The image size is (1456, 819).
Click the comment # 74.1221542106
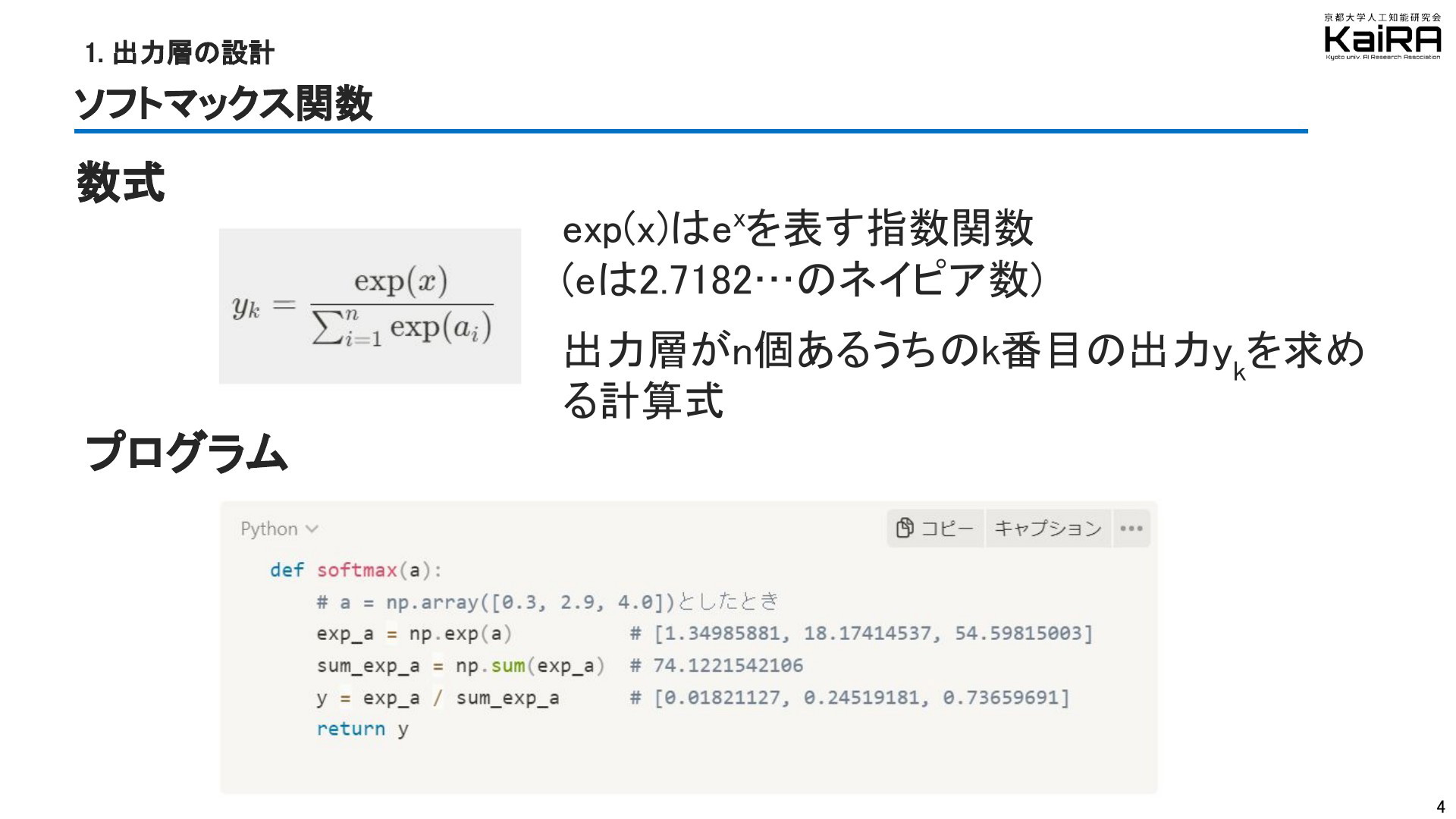[x=717, y=666]
